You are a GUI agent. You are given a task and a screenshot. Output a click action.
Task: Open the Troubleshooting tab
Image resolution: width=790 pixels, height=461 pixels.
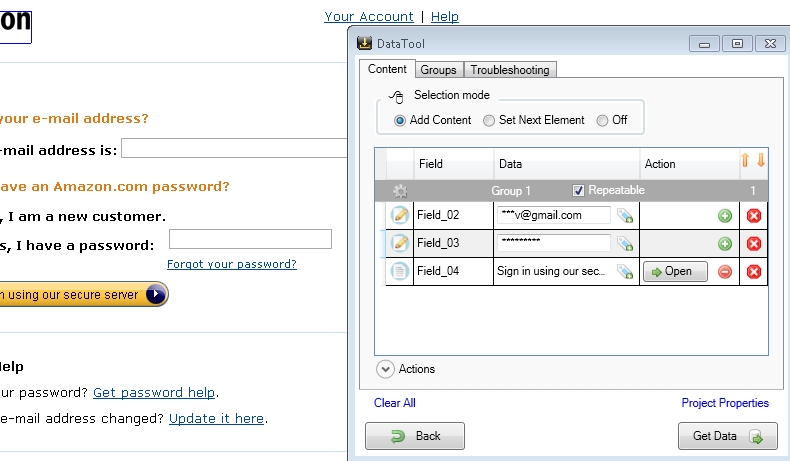click(x=509, y=70)
